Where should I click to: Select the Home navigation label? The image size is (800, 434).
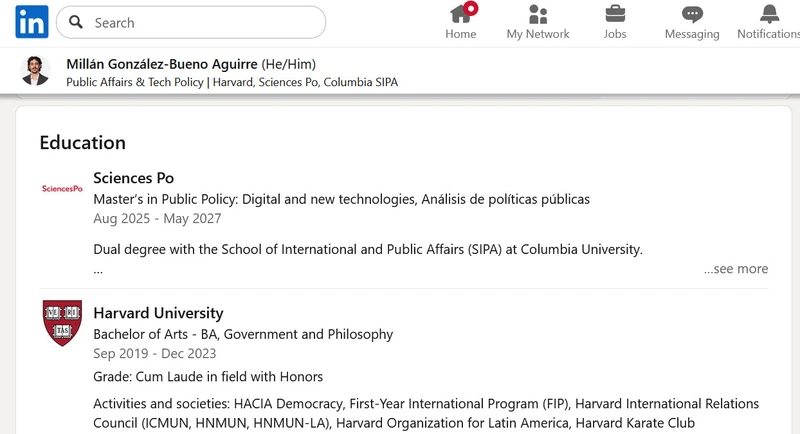coord(460,34)
